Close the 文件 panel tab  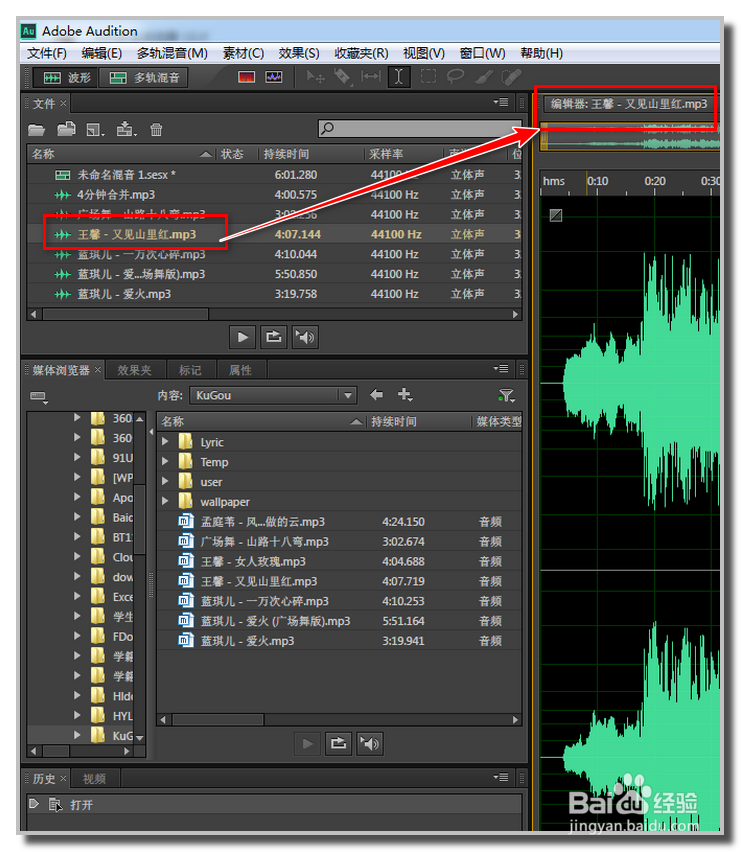64,103
